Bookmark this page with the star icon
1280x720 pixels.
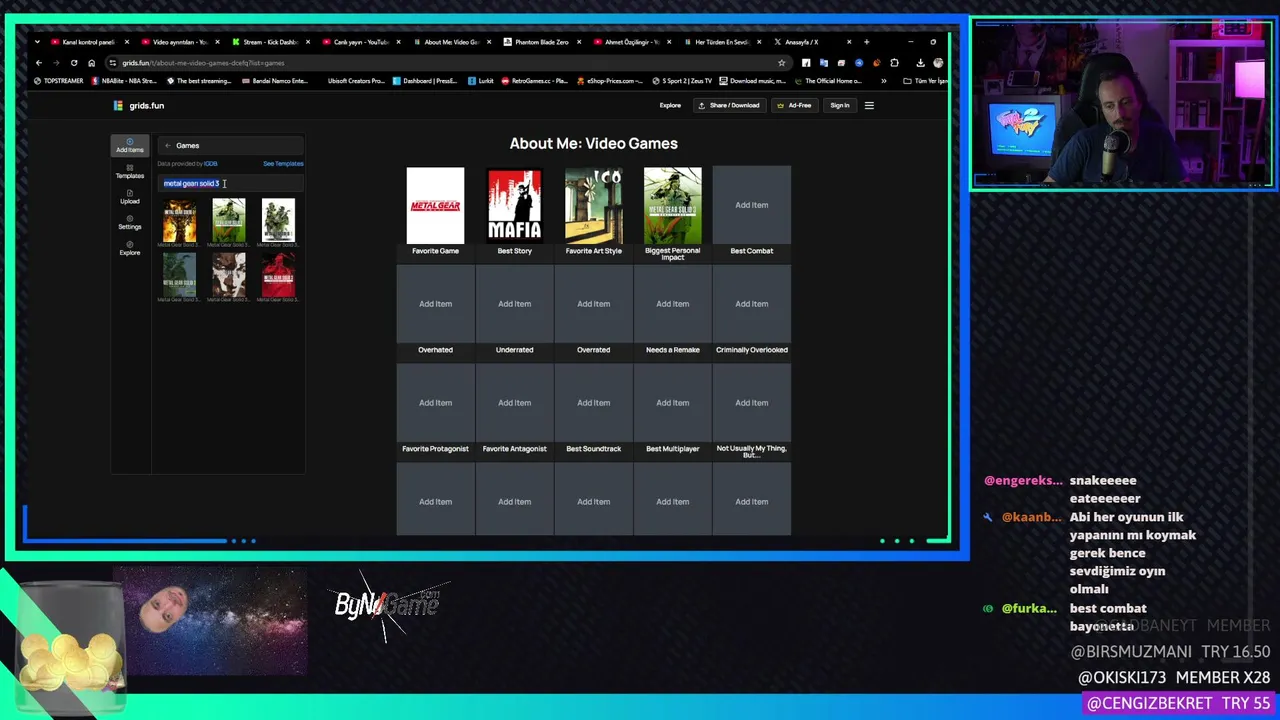click(x=782, y=63)
